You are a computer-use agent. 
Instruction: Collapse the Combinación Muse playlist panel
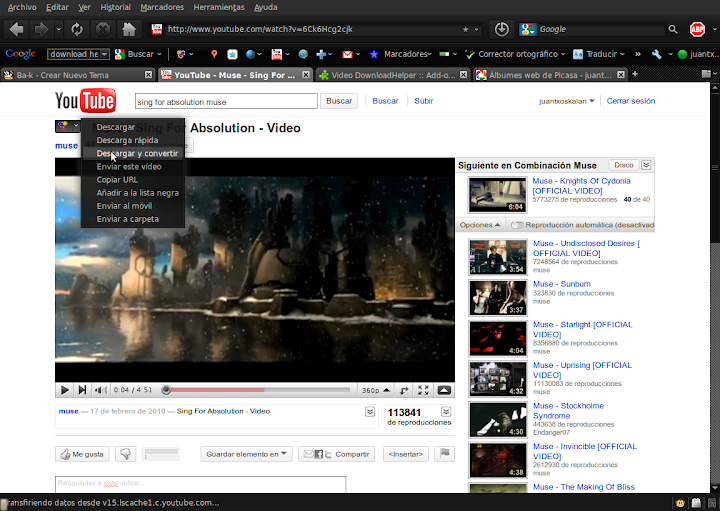click(646, 165)
